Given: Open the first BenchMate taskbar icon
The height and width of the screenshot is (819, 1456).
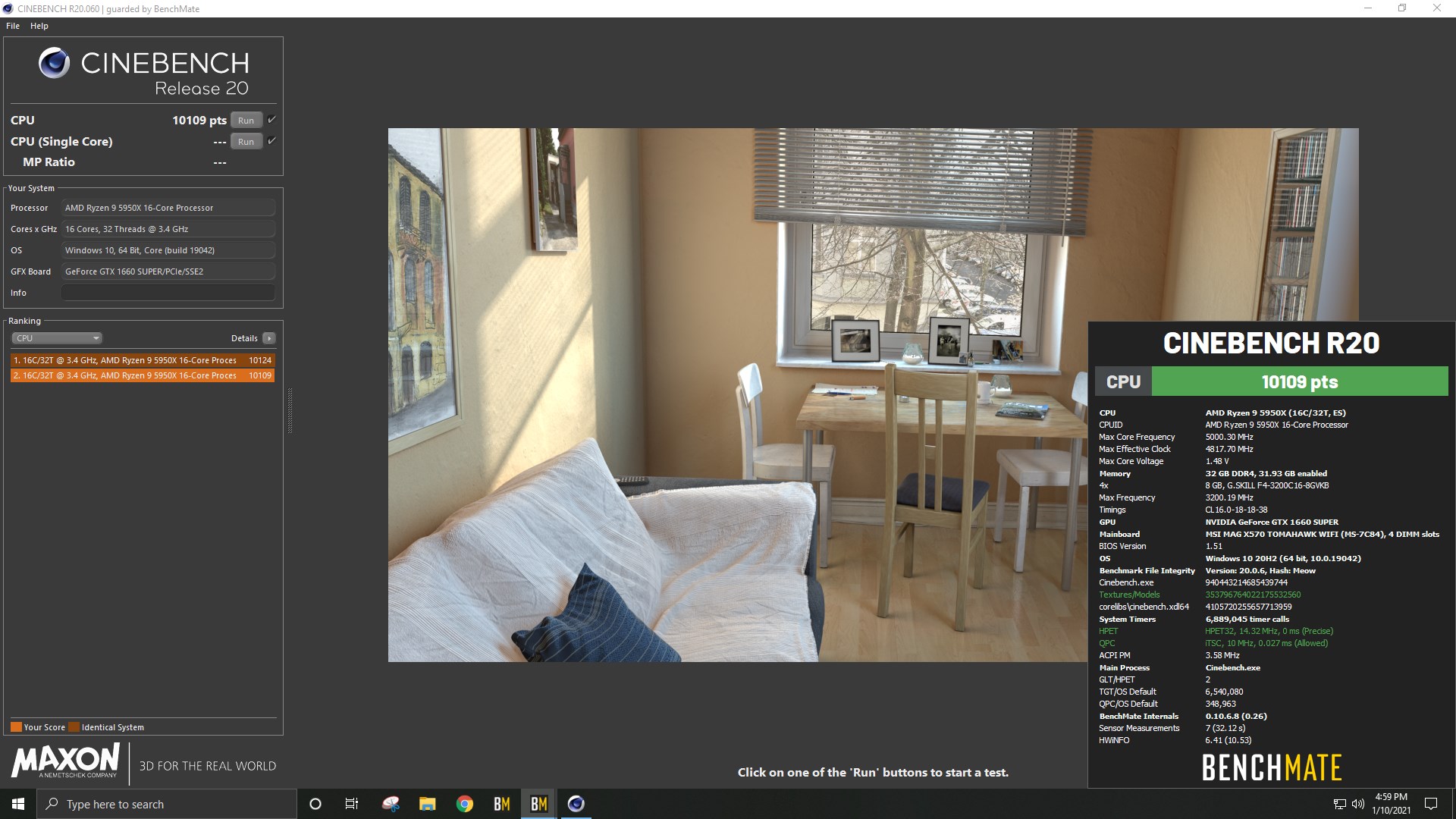Looking at the screenshot, I should [x=502, y=804].
